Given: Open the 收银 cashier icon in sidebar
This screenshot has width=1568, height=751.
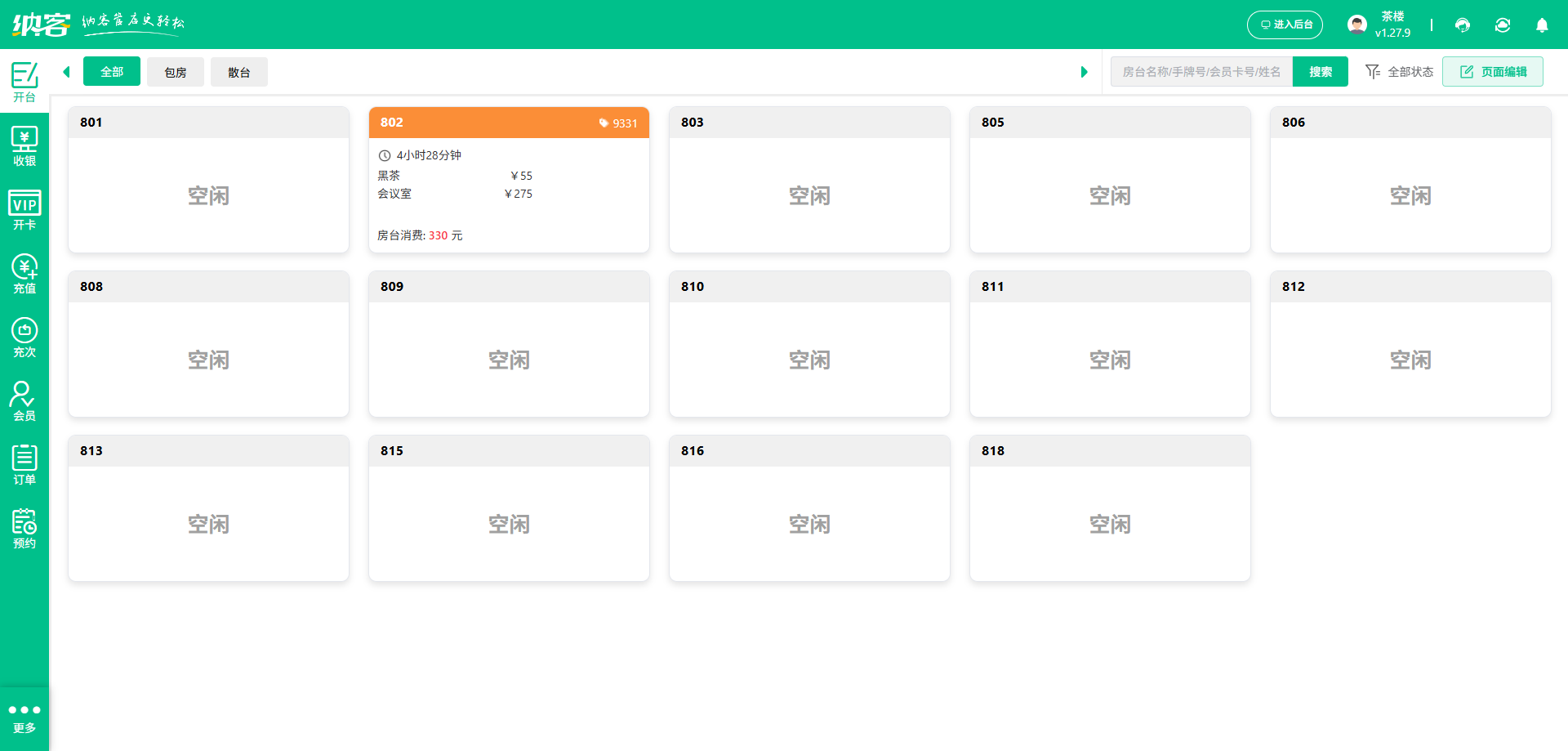Looking at the screenshot, I should click(24, 146).
